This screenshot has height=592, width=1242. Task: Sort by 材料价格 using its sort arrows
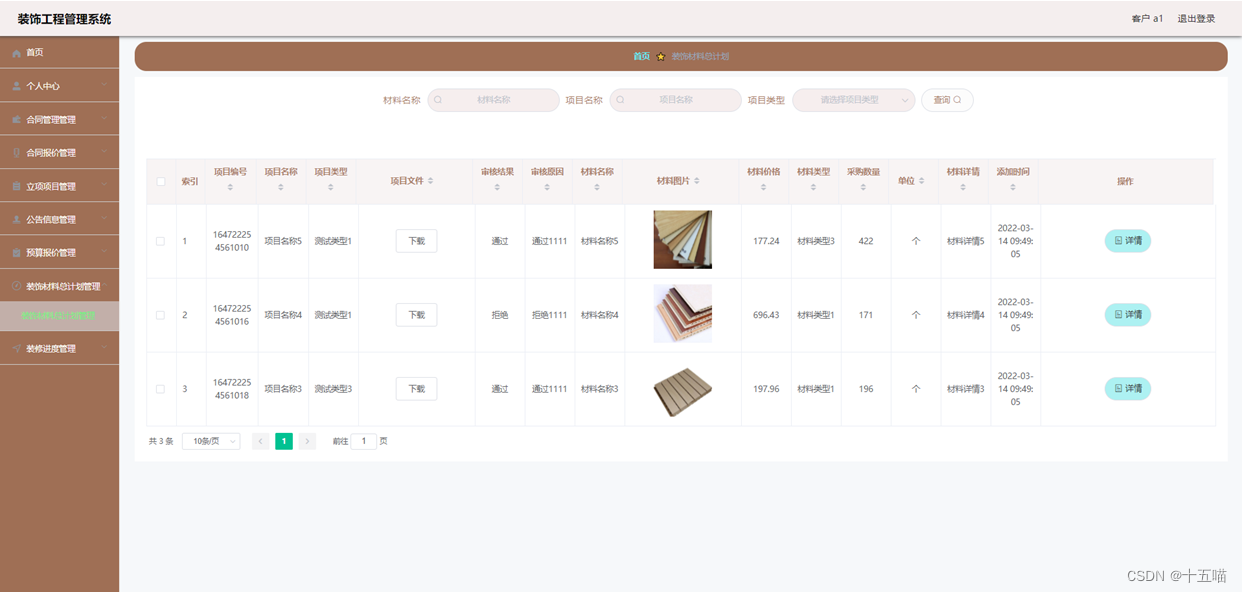[x=763, y=187]
